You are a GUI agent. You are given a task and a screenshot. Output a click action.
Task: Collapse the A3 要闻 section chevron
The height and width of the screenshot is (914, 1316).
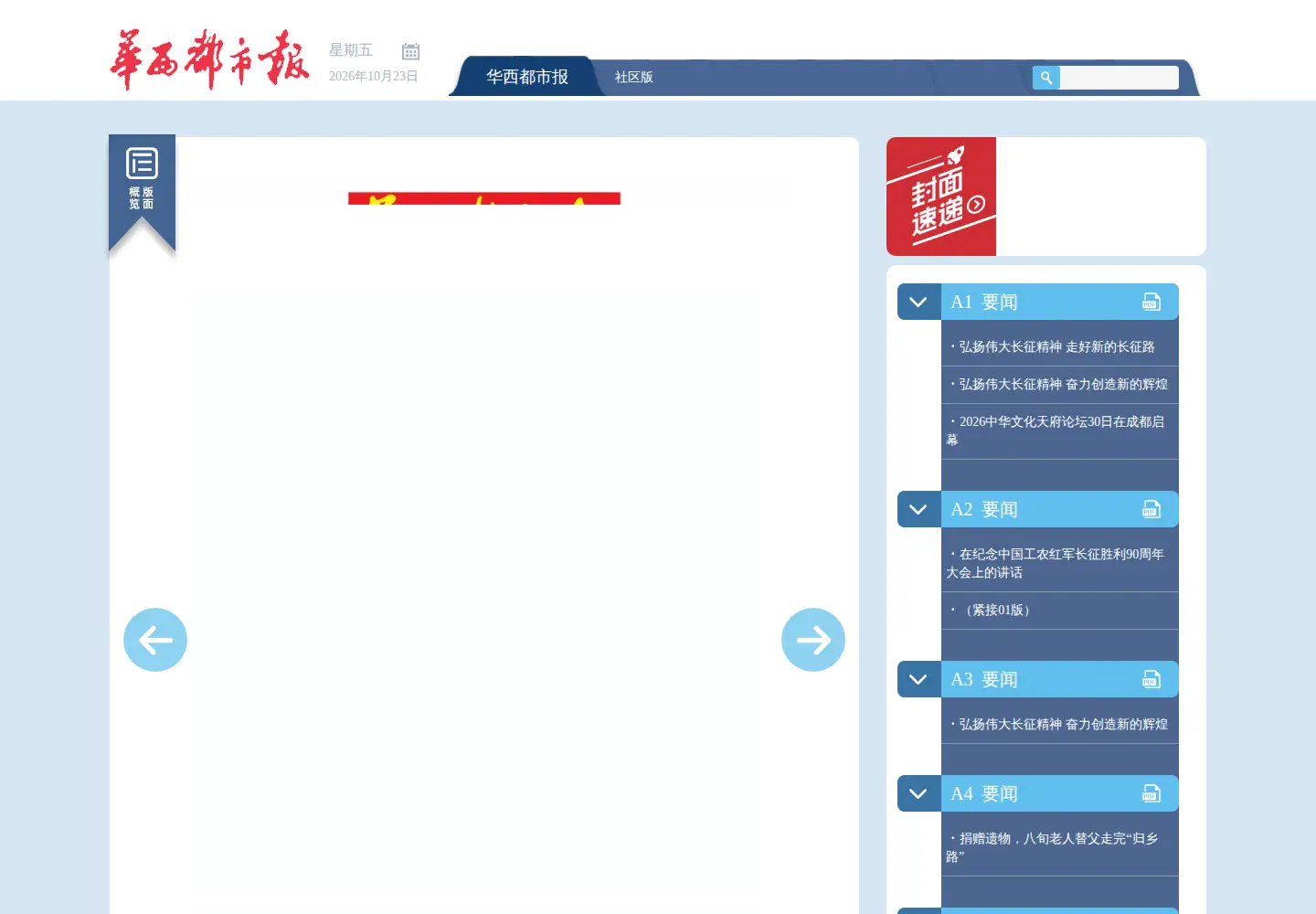pos(918,679)
